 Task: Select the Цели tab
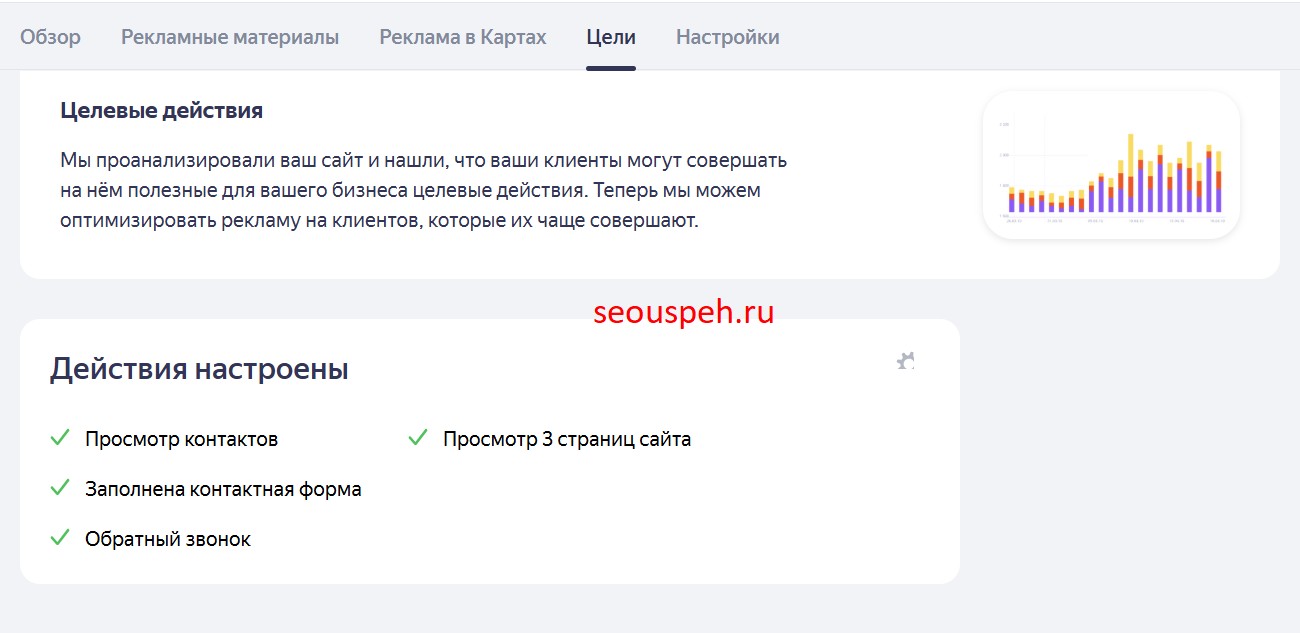tap(611, 37)
